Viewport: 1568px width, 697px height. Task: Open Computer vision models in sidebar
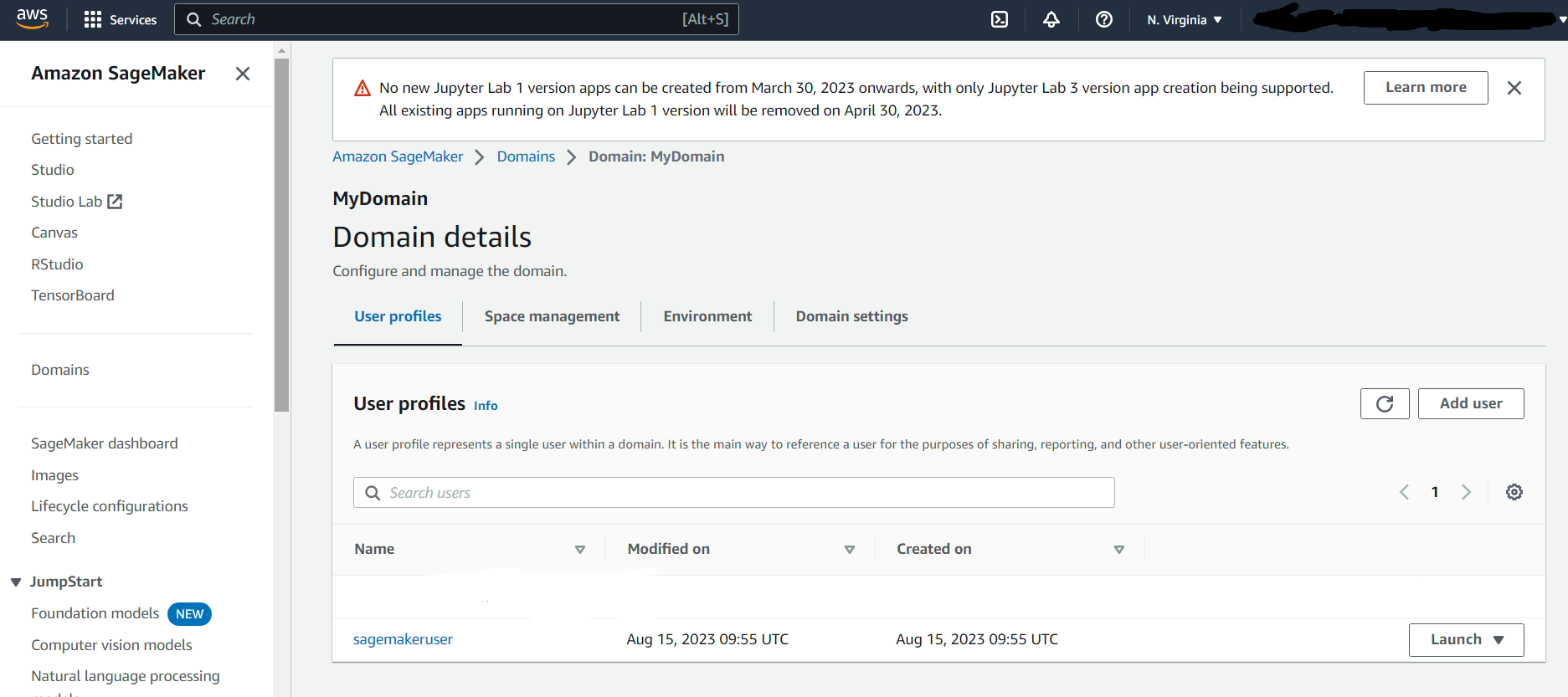(x=111, y=645)
